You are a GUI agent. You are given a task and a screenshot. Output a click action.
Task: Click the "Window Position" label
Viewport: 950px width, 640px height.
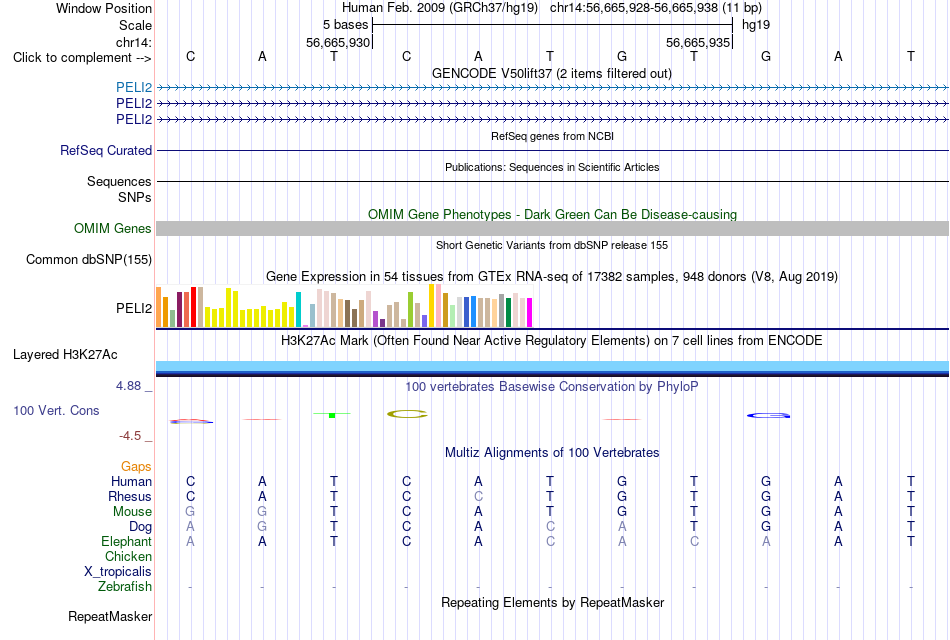coord(104,8)
